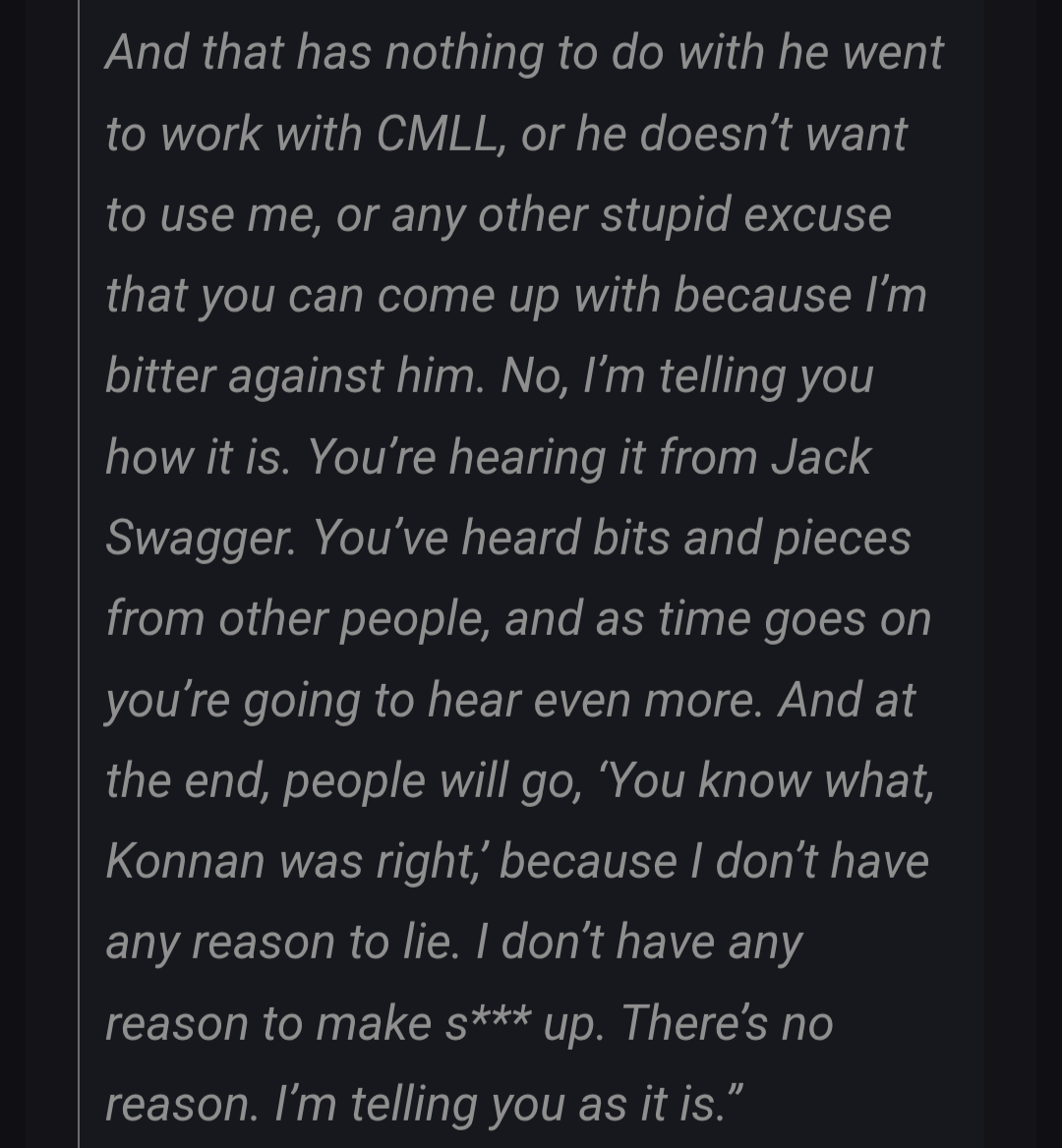The image size is (1062, 1148).
Task: Click the word "even" before more
Action: [x=581, y=699]
